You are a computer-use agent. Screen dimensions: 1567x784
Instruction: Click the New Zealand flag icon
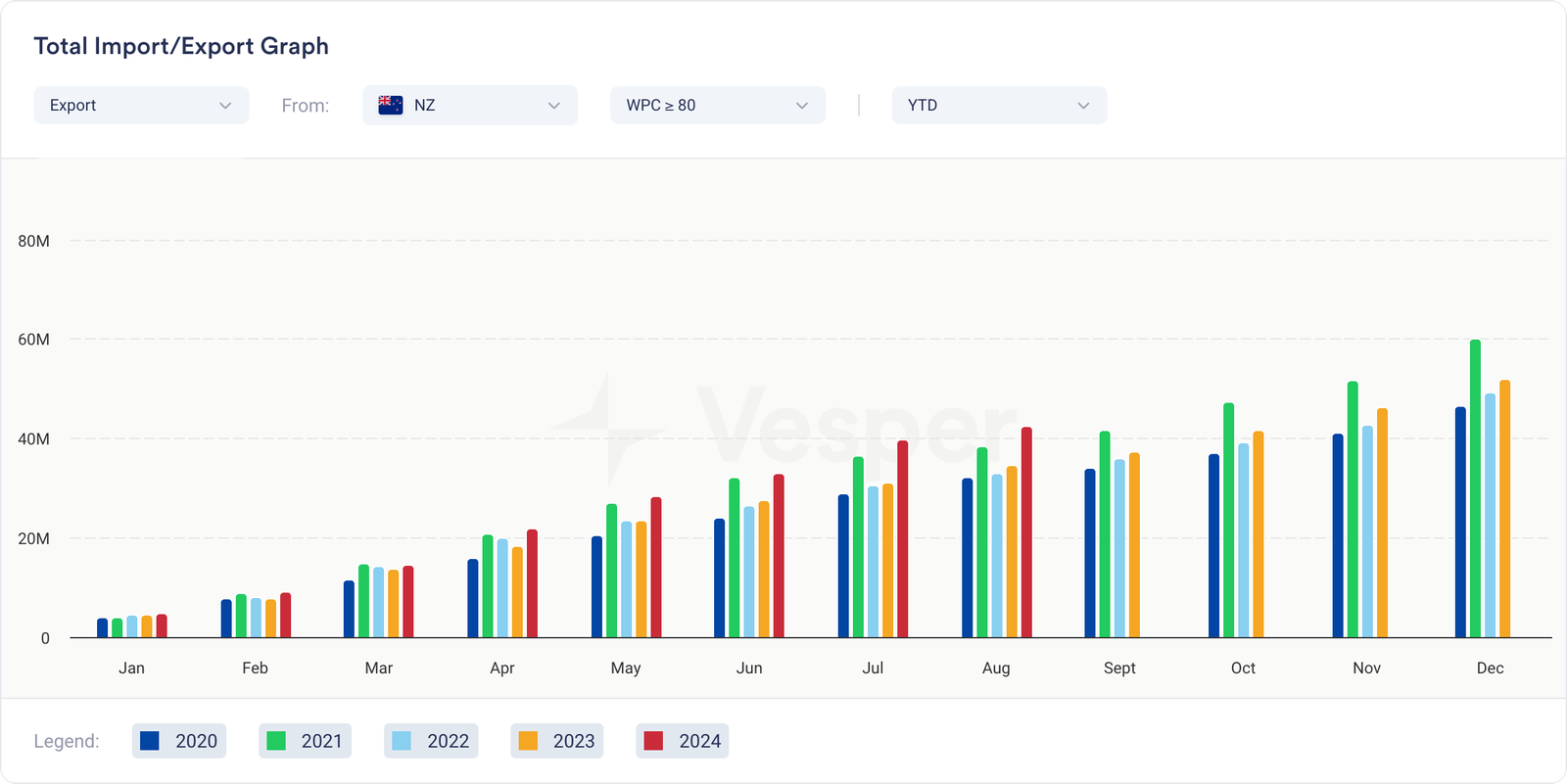(x=391, y=105)
